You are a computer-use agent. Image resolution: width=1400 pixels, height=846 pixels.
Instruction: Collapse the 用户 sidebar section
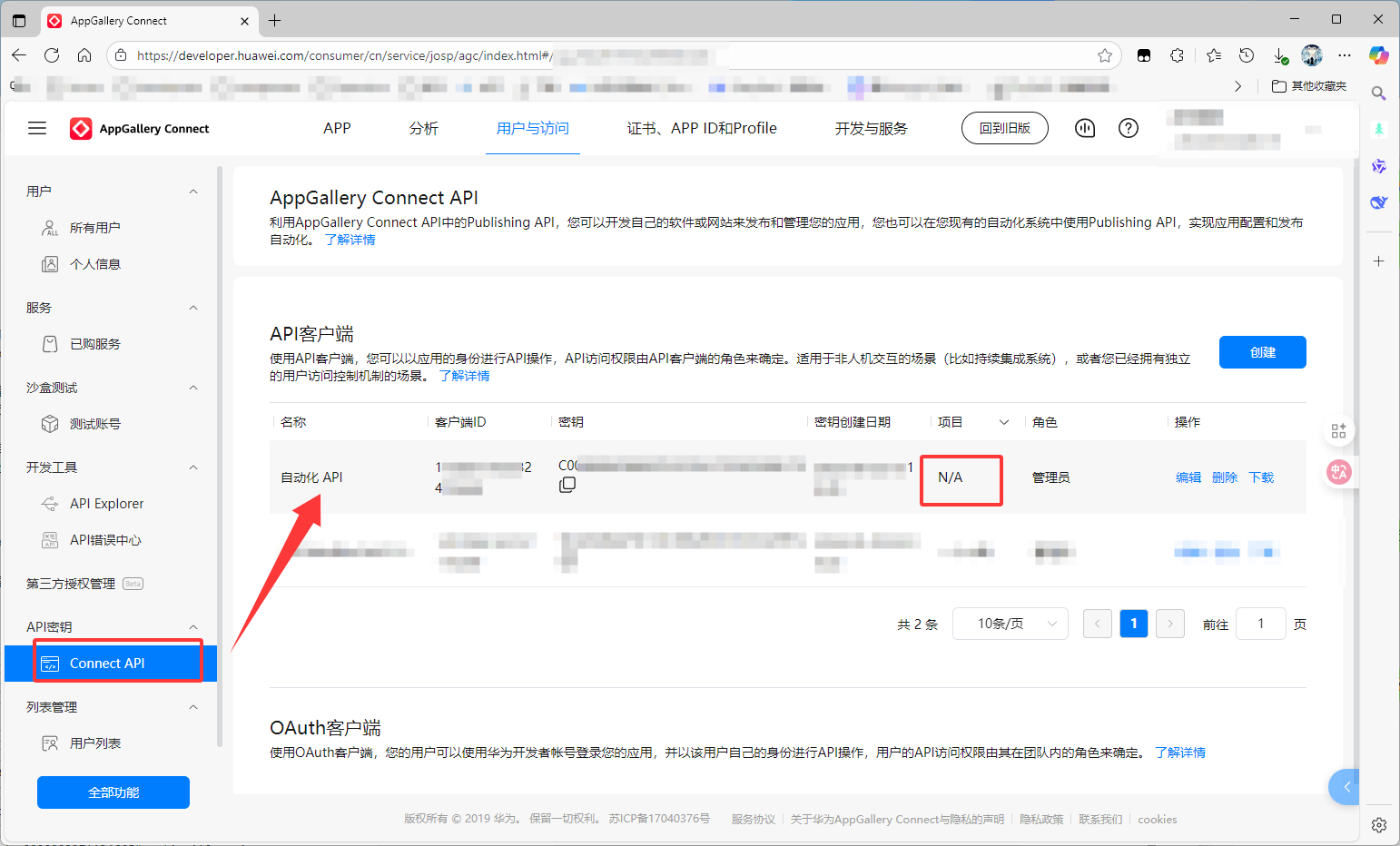coord(193,192)
